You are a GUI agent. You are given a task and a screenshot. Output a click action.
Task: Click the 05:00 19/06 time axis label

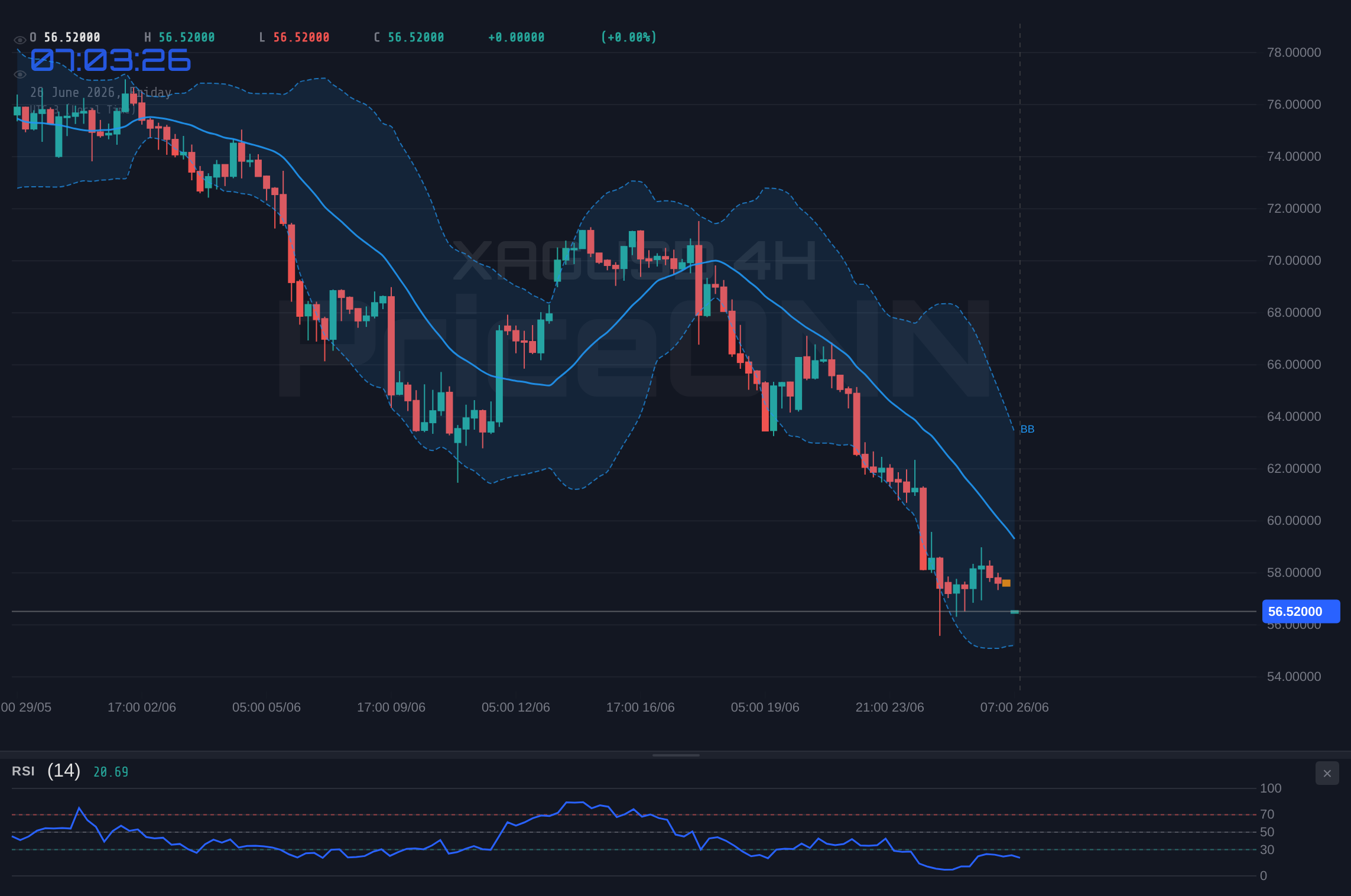click(765, 707)
